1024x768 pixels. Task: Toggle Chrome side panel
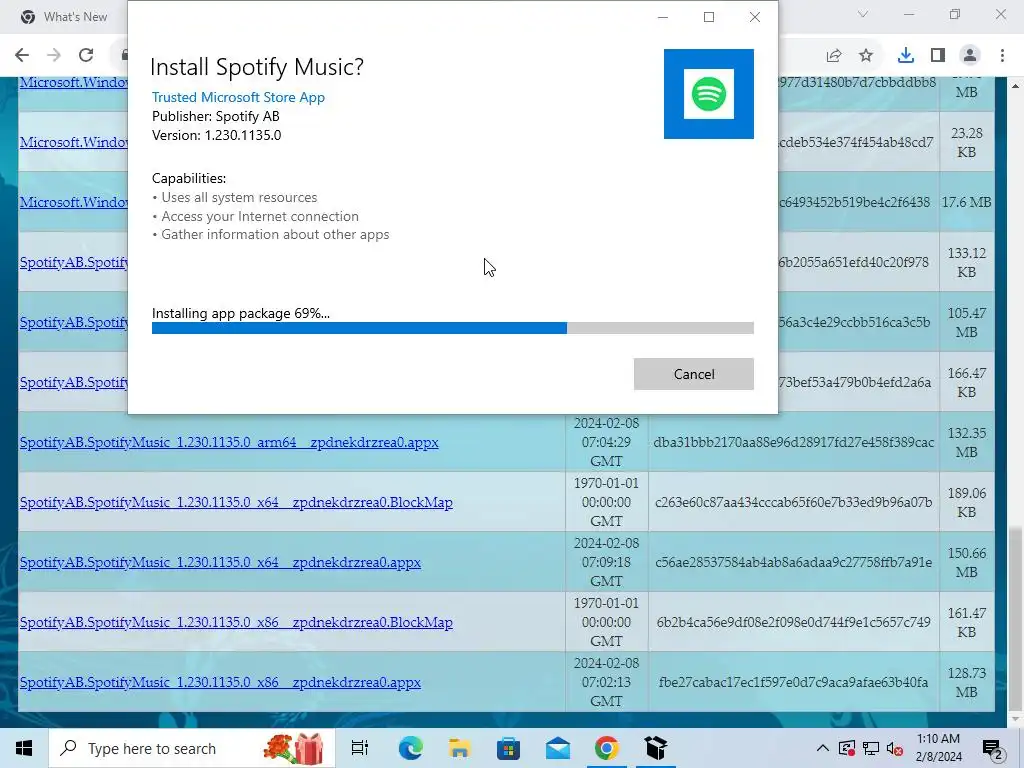(x=938, y=56)
